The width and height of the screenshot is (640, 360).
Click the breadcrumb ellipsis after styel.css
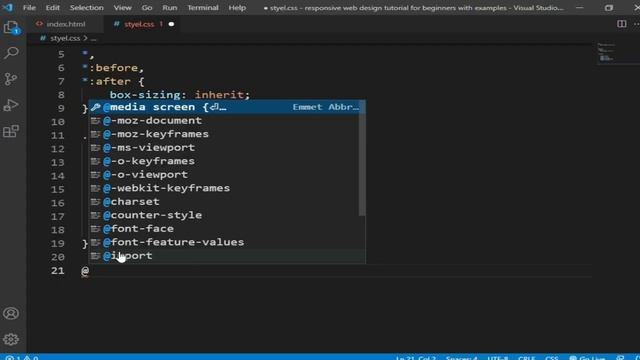(x=93, y=38)
